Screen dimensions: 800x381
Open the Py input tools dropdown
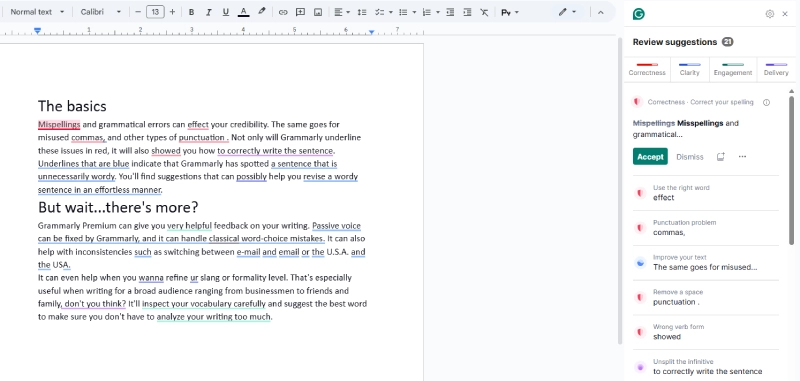(509, 12)
